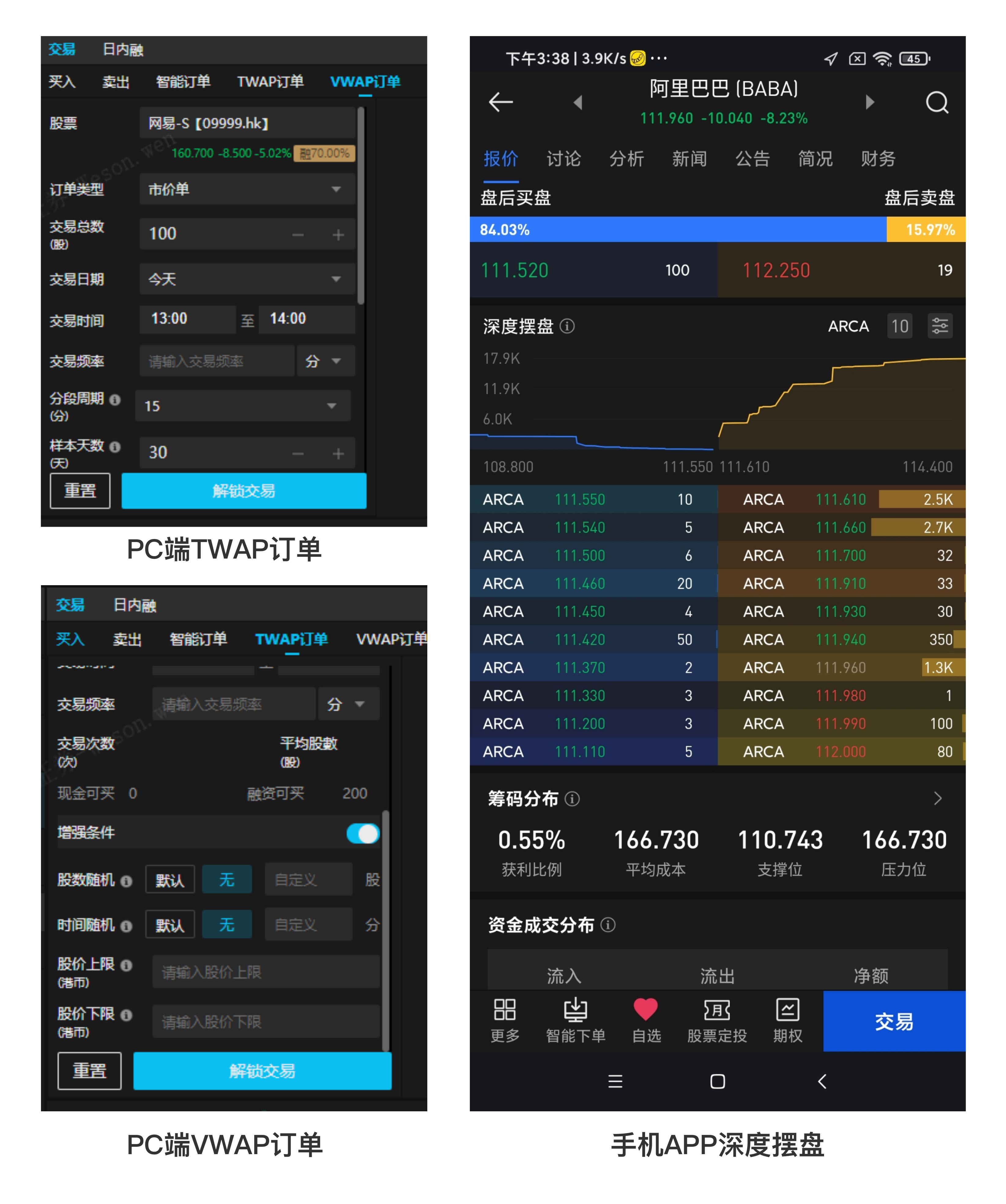Screen dimensions: 1006x1204
Task: Tap the search magnifier icon
Action: coord(937,102)
